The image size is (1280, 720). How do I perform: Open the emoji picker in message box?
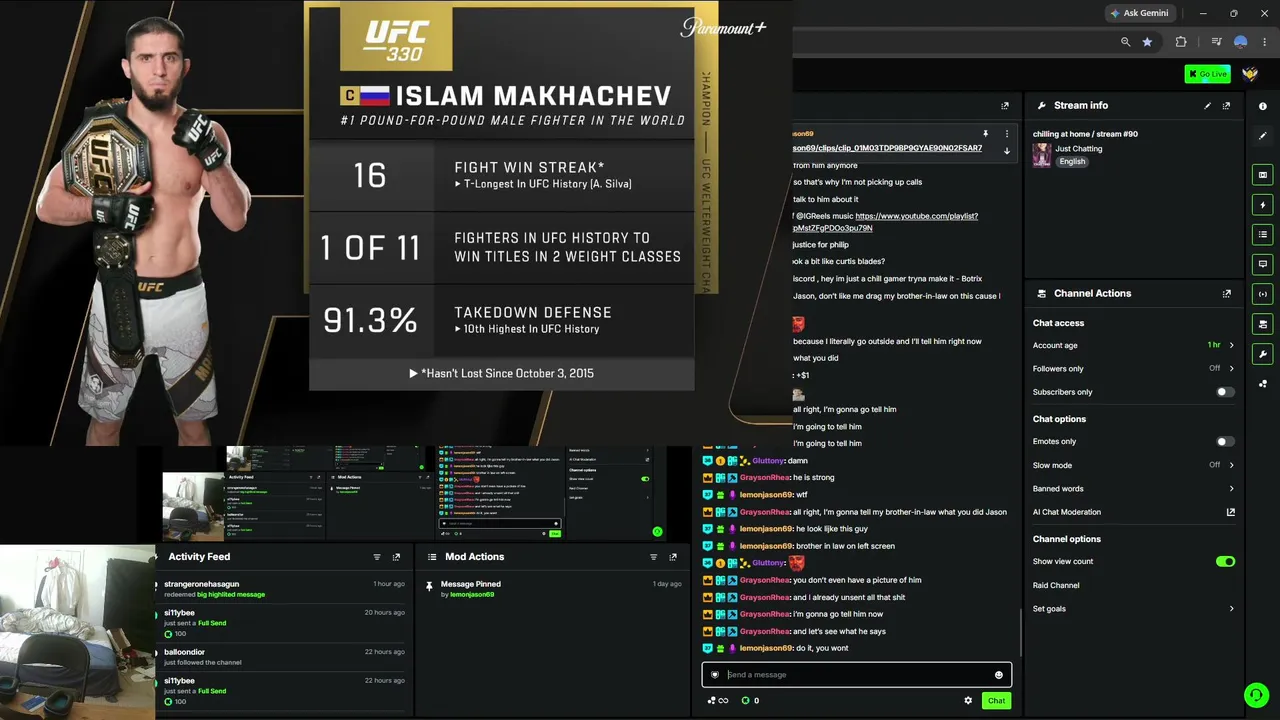click(998, 675)
